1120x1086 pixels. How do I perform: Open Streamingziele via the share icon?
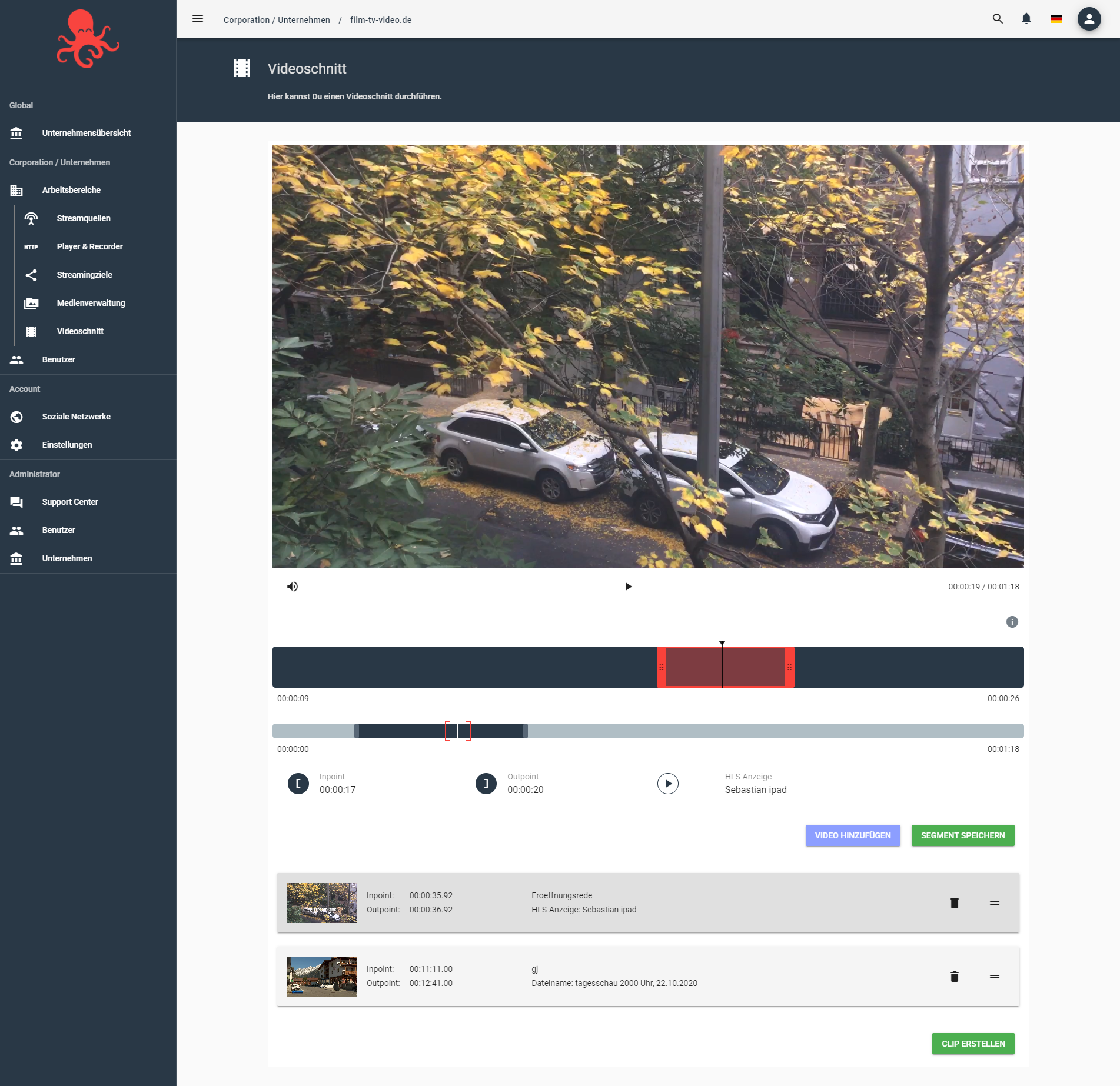pyautogui.click(x=31, y=274)
